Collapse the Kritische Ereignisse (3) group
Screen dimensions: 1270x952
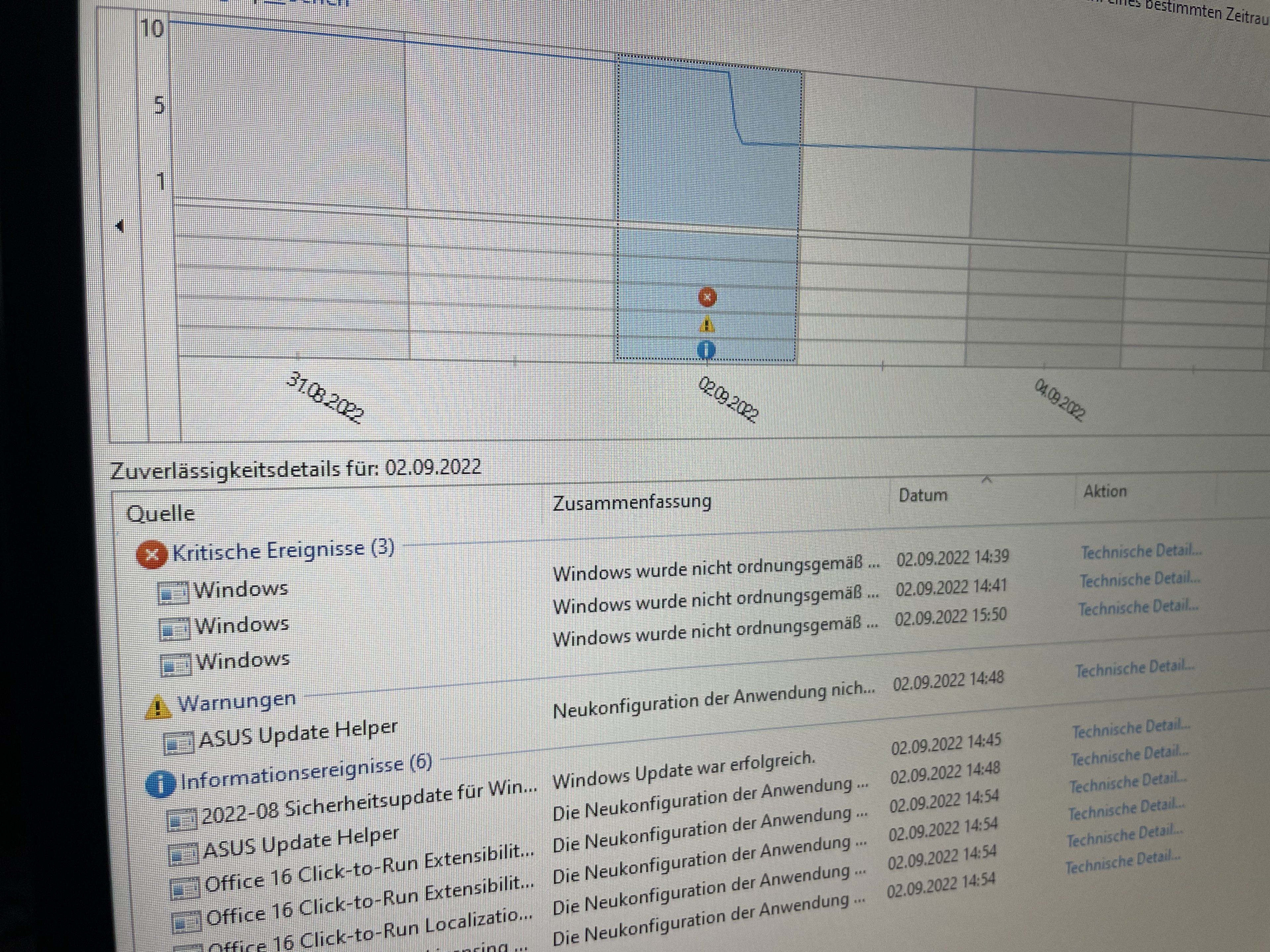283,550
